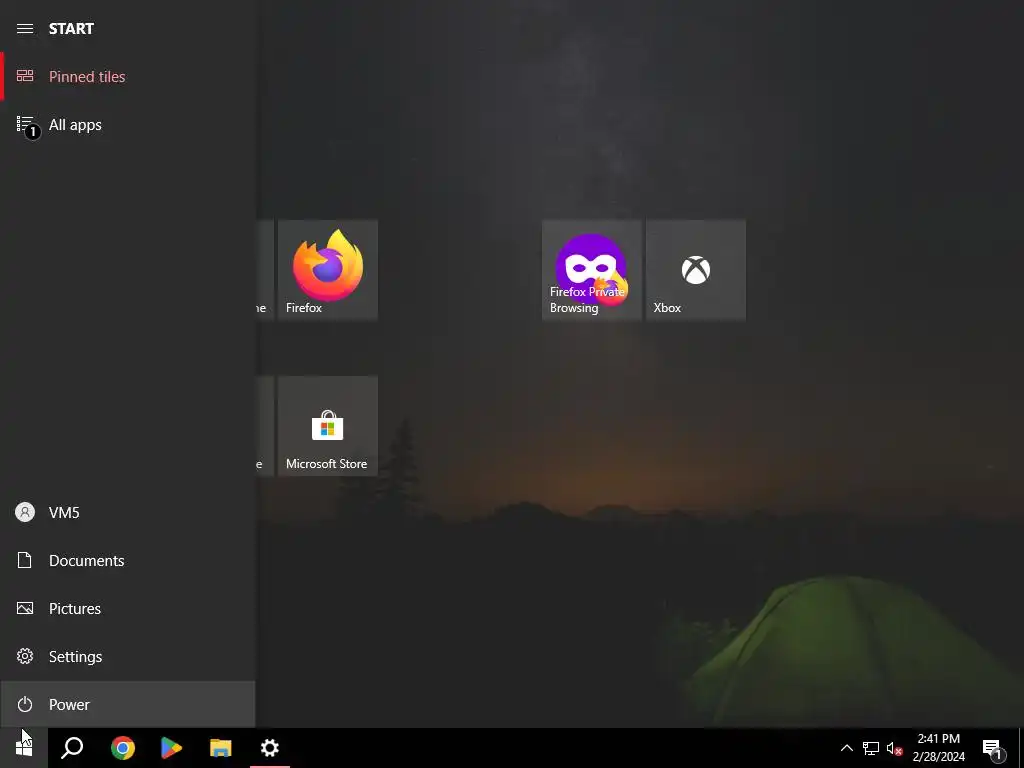Open Settings from Start sidebar

[128, 656]
